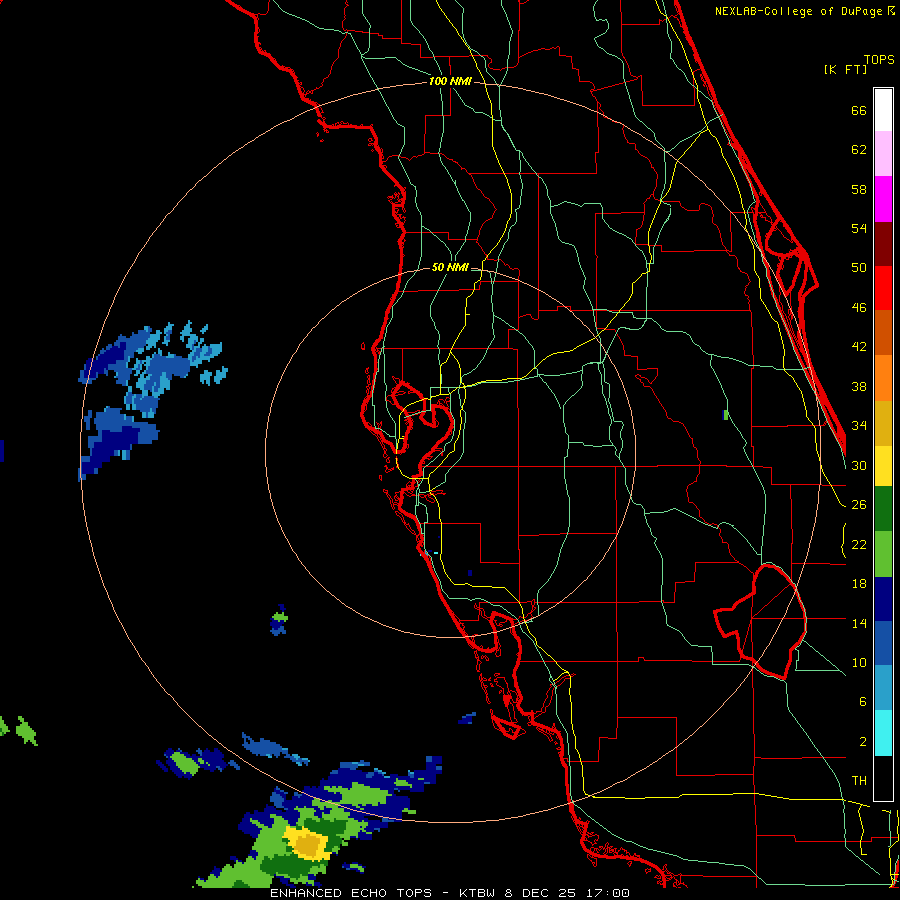900x900 pixels.
Task: Click the yellow storm core echo offshore
Action: coord(308,844)
